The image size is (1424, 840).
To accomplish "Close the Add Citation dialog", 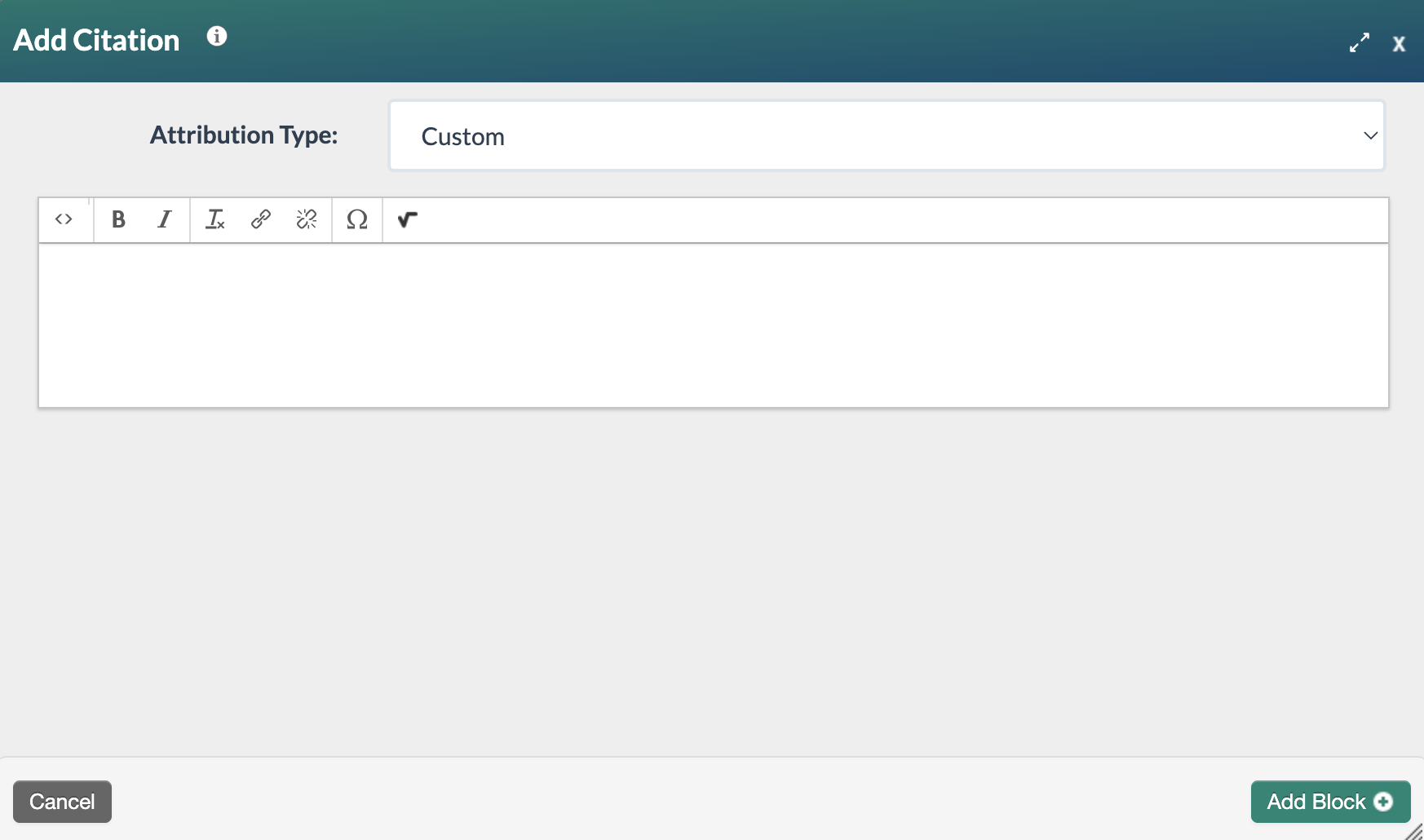I will coord(1399,44).
